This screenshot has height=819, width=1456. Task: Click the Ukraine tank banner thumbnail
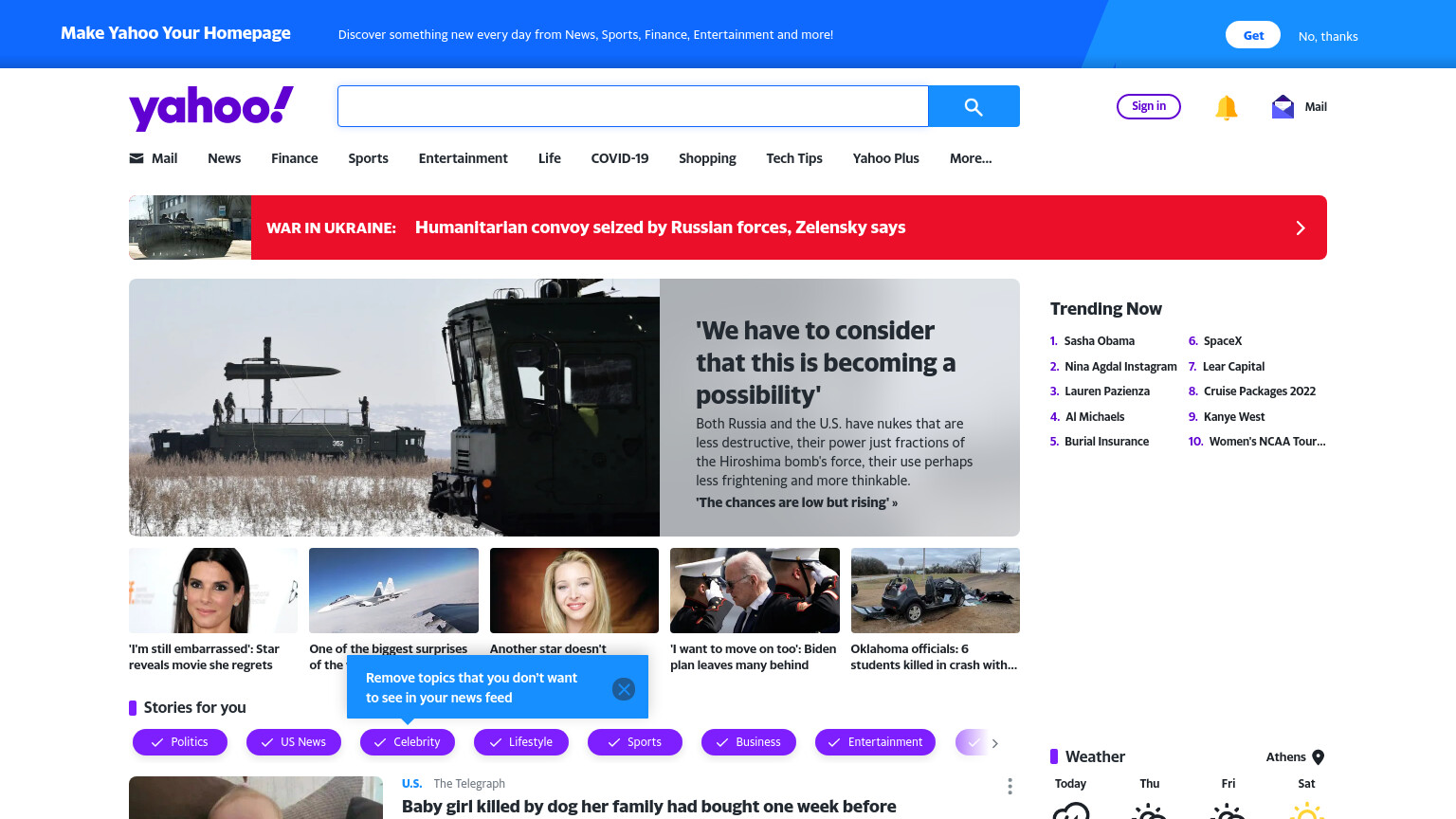191,227
